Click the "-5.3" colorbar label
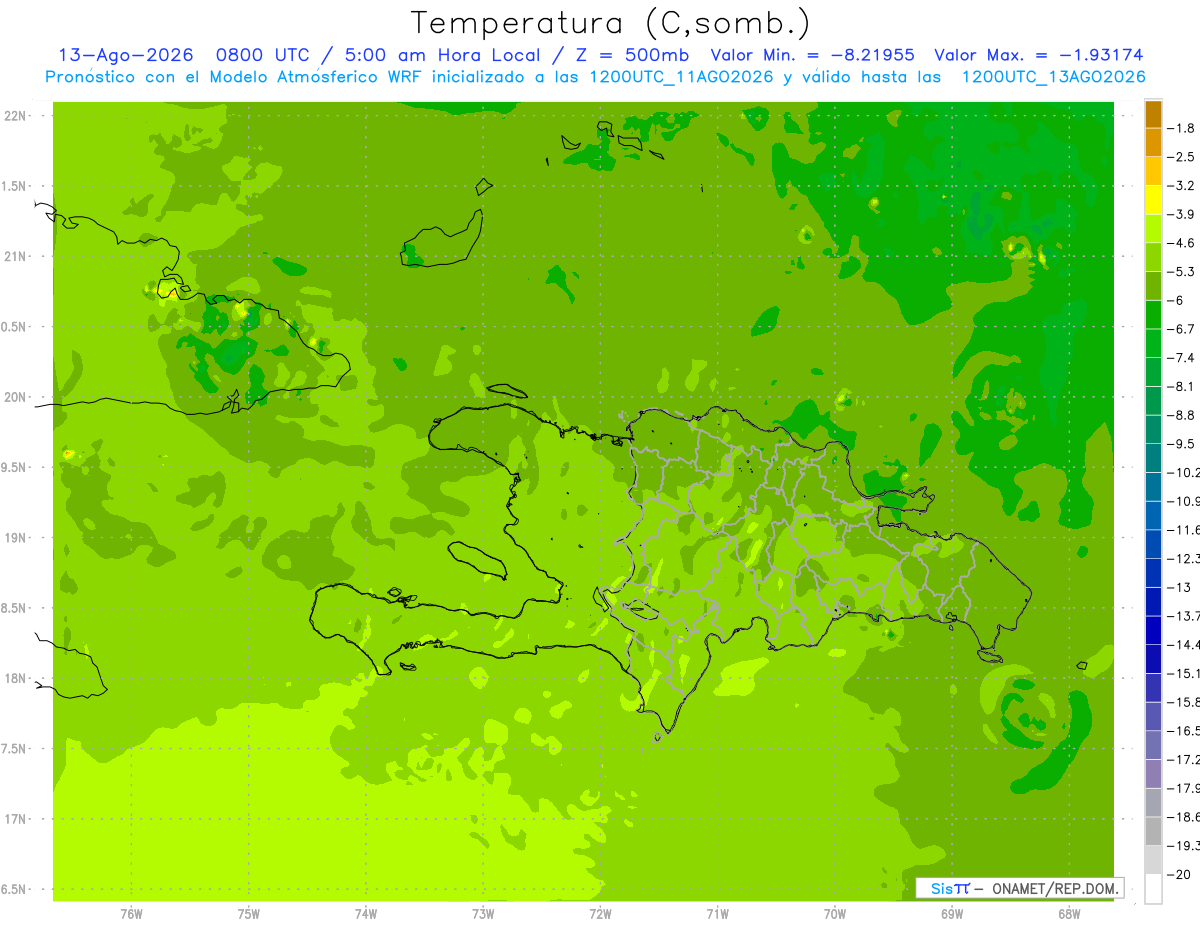The image size is (1200, 927). (1183, 272)
